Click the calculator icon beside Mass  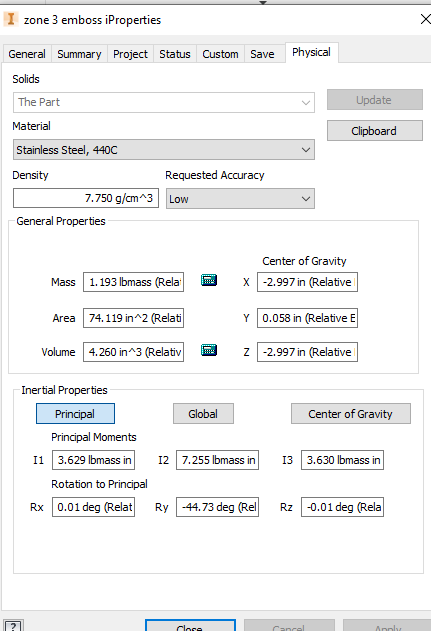[209, 280]
